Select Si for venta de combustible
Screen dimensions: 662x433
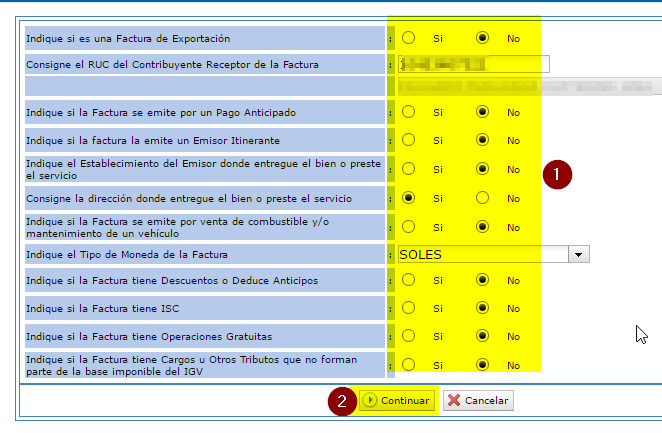[409, 227]
